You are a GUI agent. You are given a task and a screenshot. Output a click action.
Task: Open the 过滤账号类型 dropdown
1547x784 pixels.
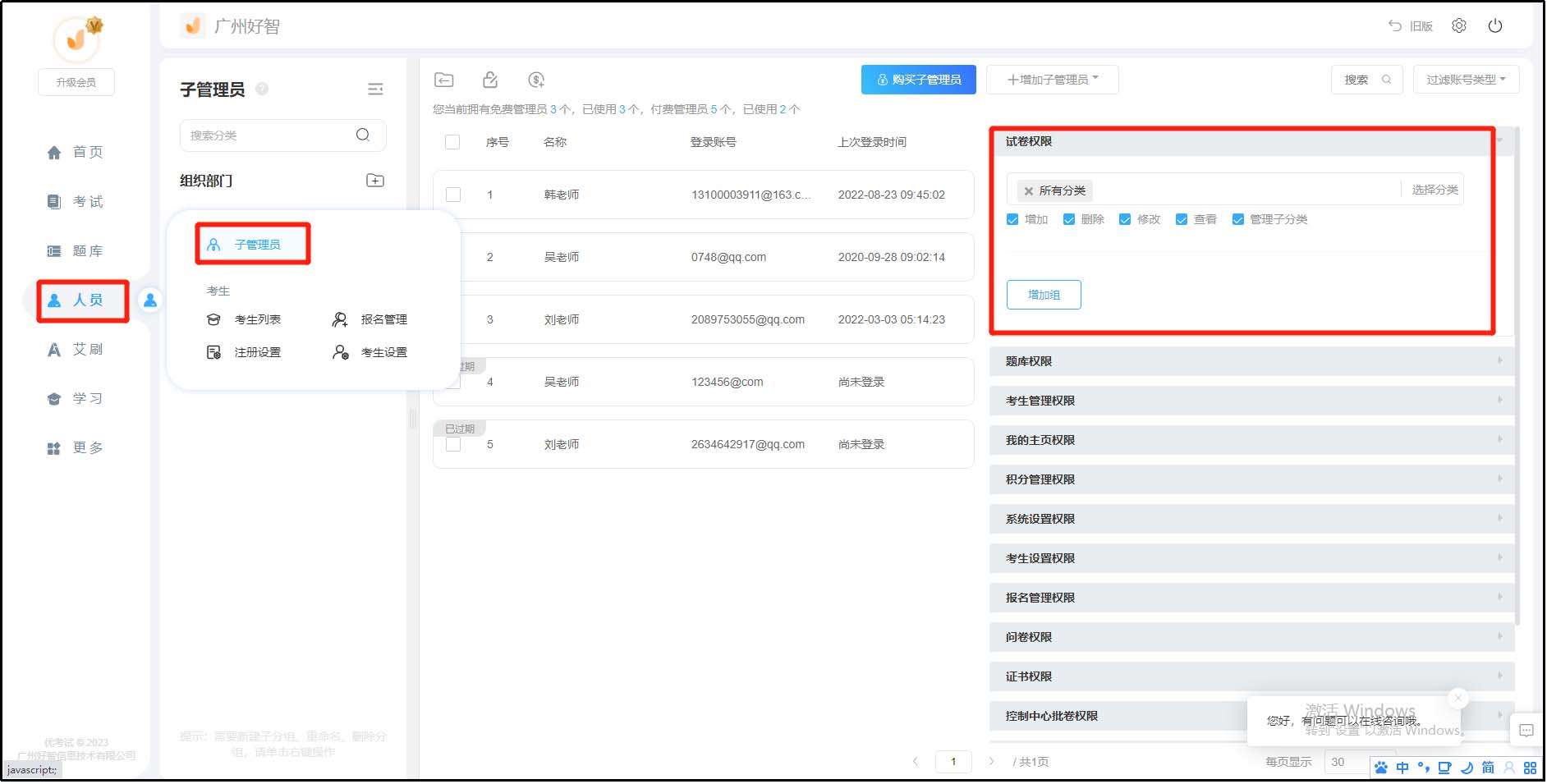[x=1466, y=80]
